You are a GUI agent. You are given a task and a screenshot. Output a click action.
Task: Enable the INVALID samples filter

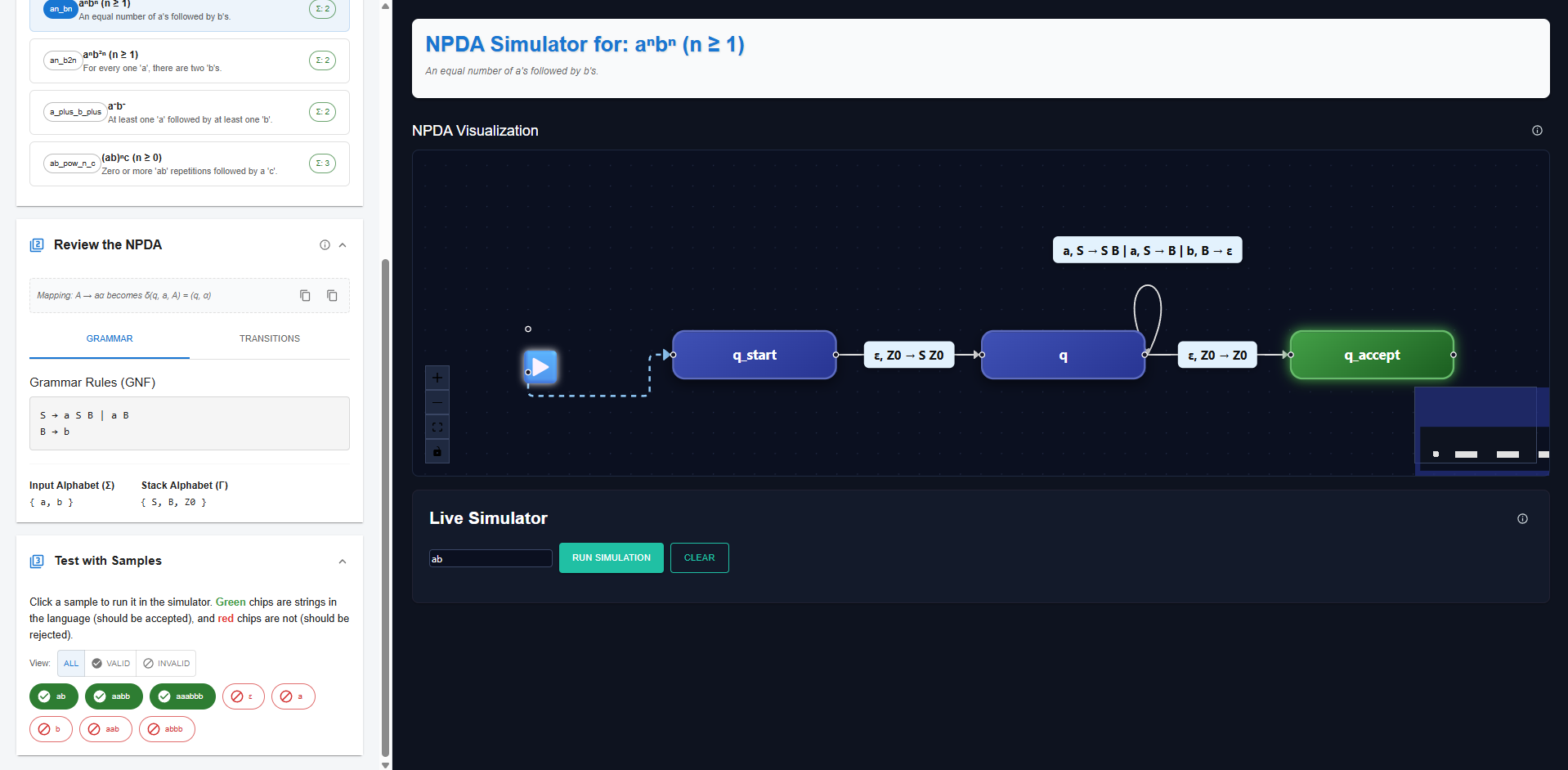coord(166,663)
